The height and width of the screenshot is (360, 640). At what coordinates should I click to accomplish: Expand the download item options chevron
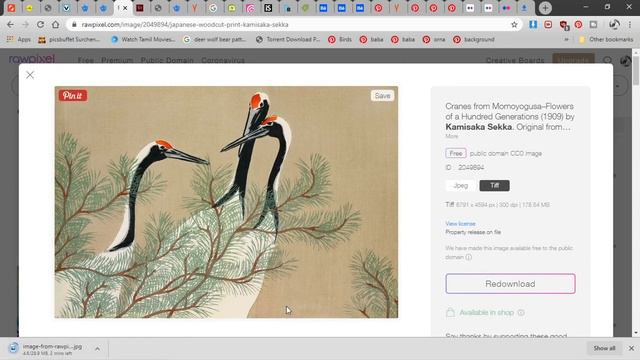(x=98, y=349)
